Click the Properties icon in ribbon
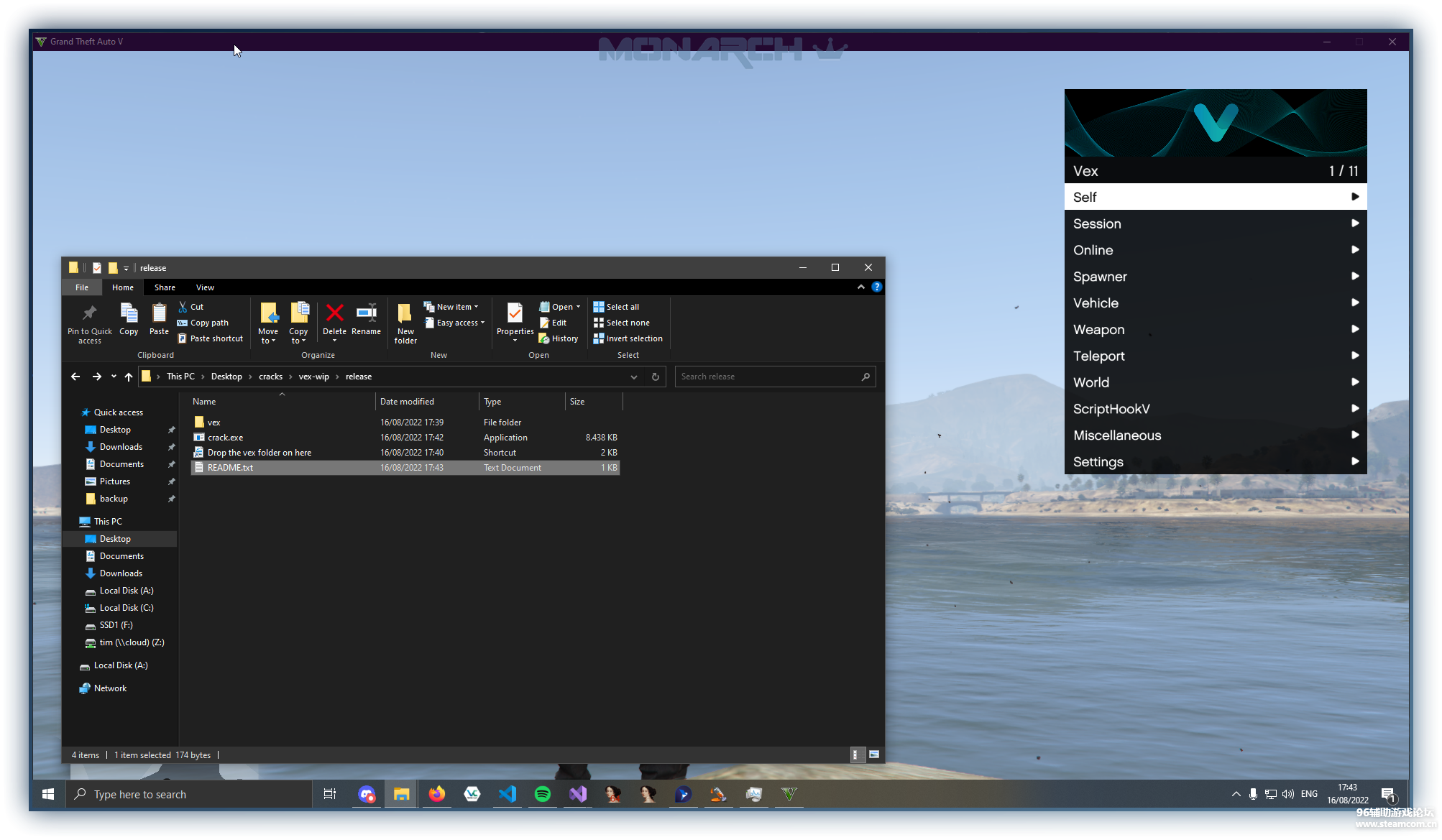 click(x=515, y=313)
